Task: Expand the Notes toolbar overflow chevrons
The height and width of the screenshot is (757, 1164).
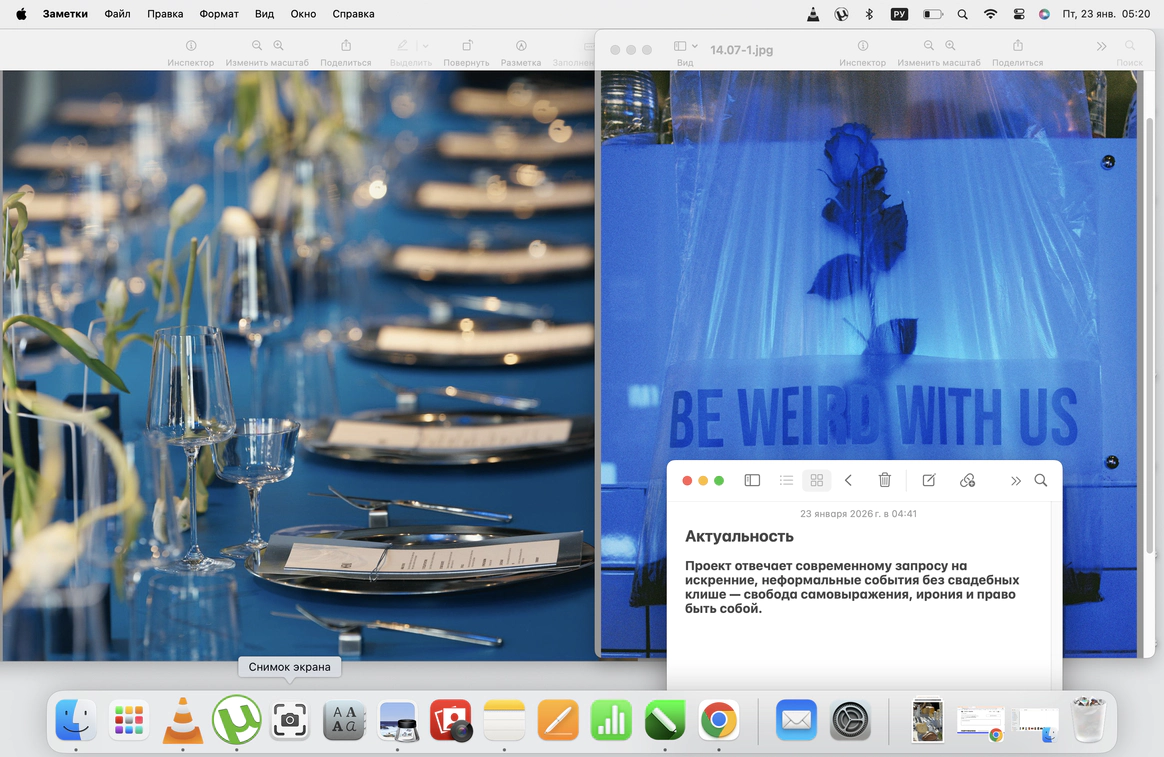Action: click(1016, 480)
